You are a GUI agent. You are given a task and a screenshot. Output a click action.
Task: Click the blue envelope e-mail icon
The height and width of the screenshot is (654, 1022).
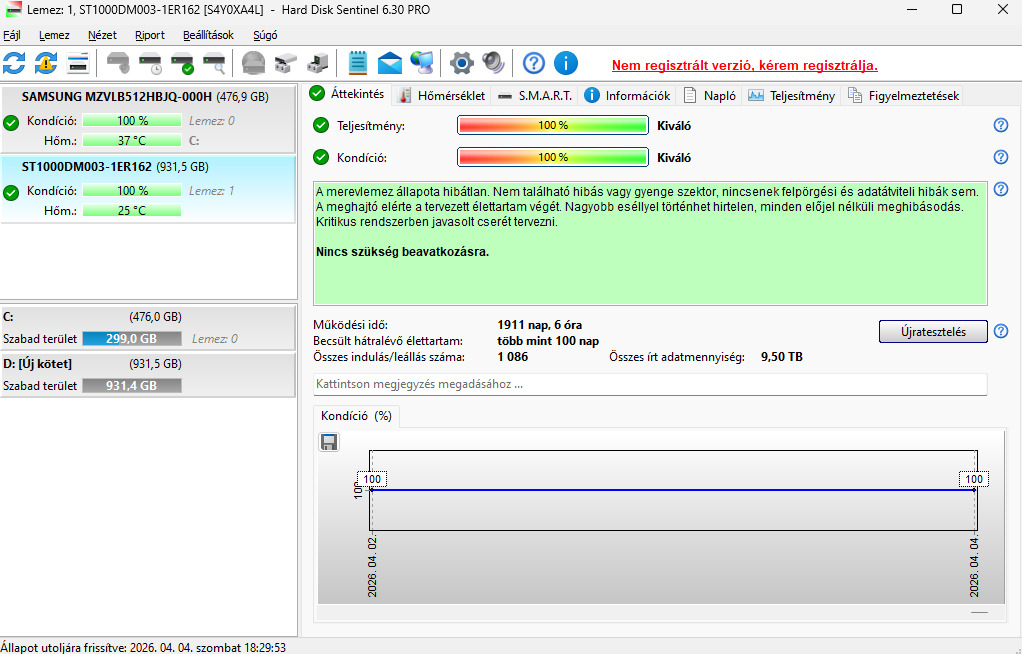point(390,63)
